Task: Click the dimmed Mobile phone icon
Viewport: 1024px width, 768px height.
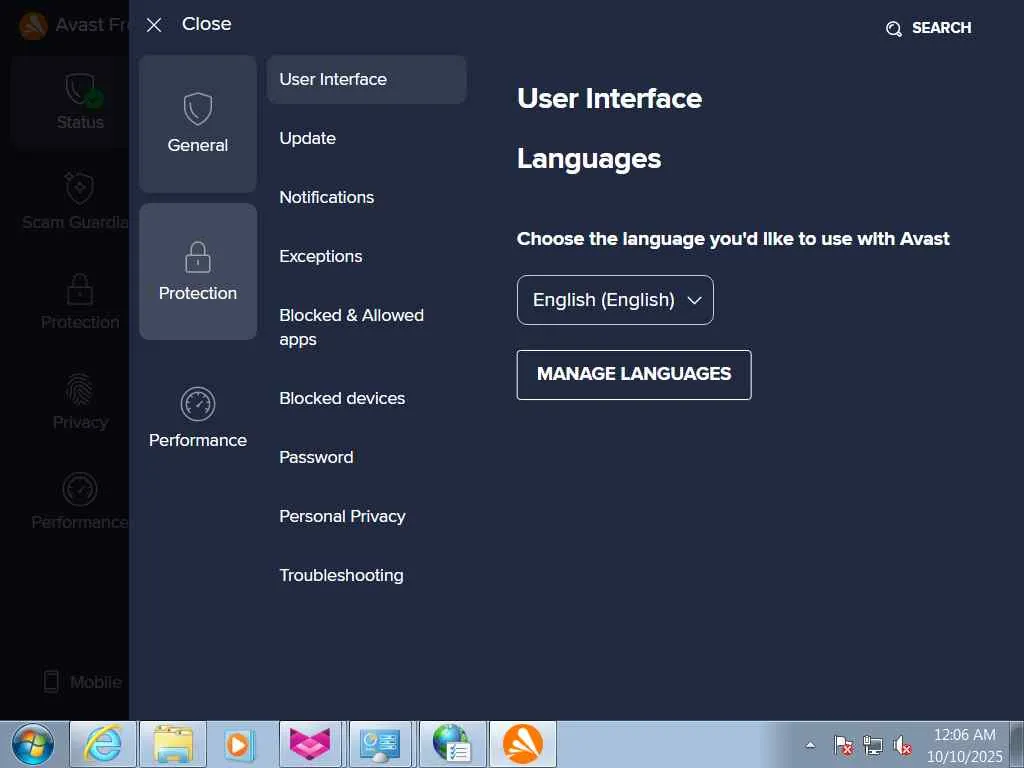Action: click(x=52, y=681)
